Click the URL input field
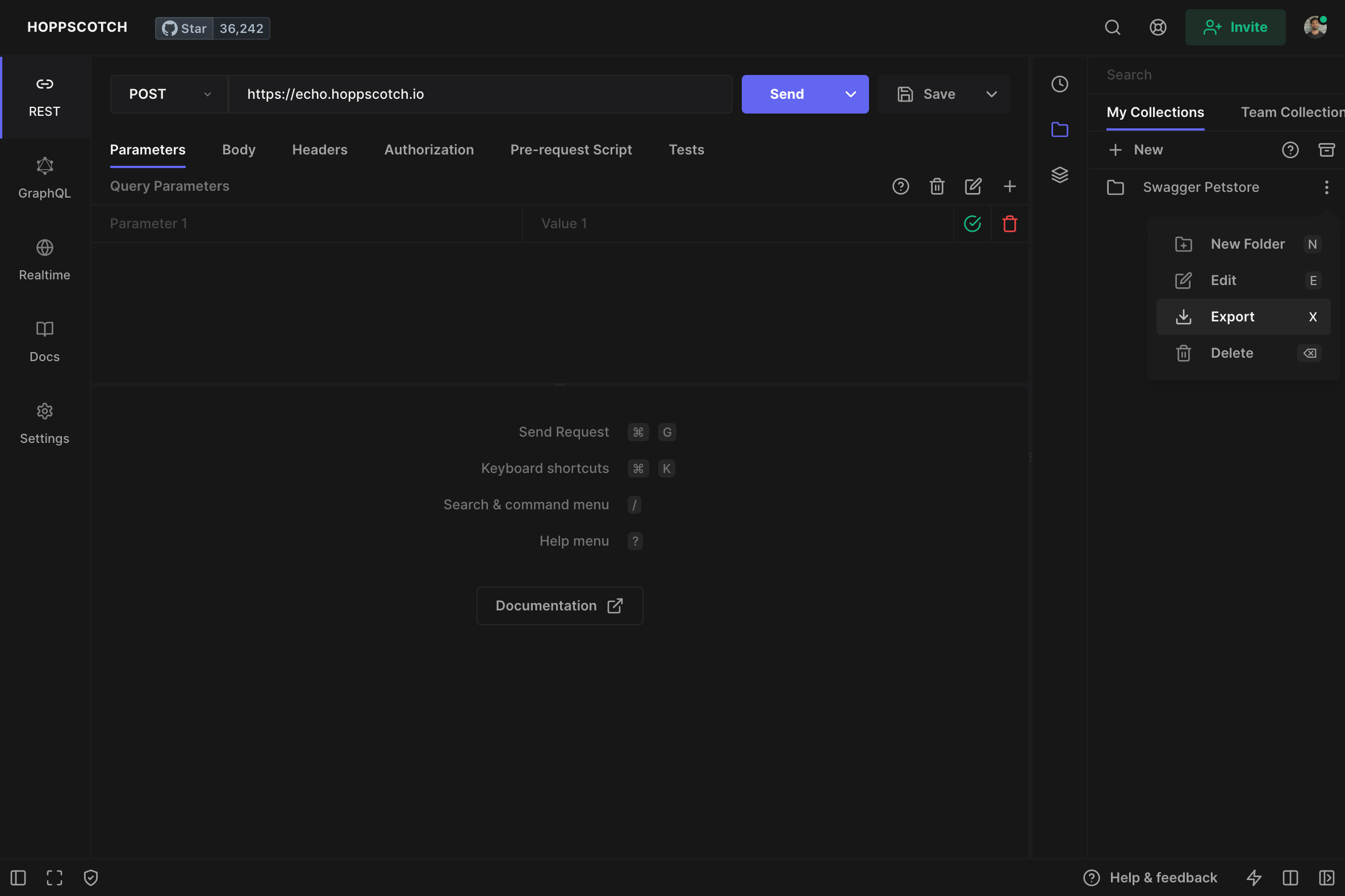This screenshot has width=1345, height=896. (480, 94)
